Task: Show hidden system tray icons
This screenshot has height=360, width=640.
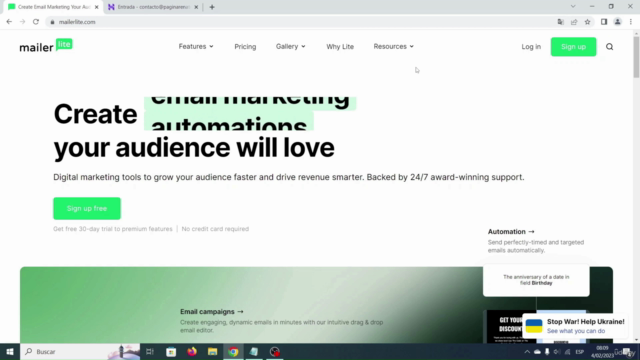Action: [527, 352]
